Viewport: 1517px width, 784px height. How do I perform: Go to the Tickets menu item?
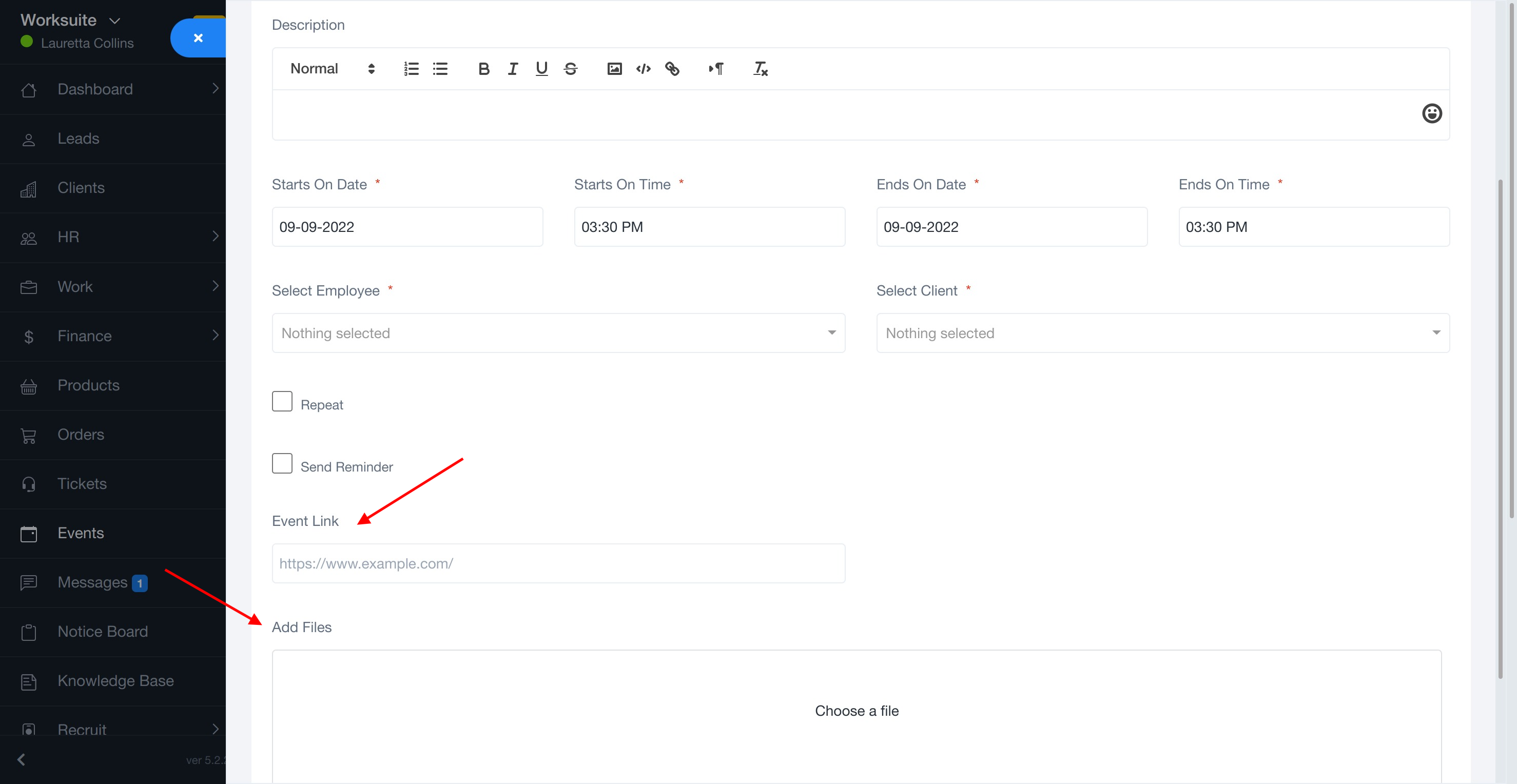coord(82,484)
